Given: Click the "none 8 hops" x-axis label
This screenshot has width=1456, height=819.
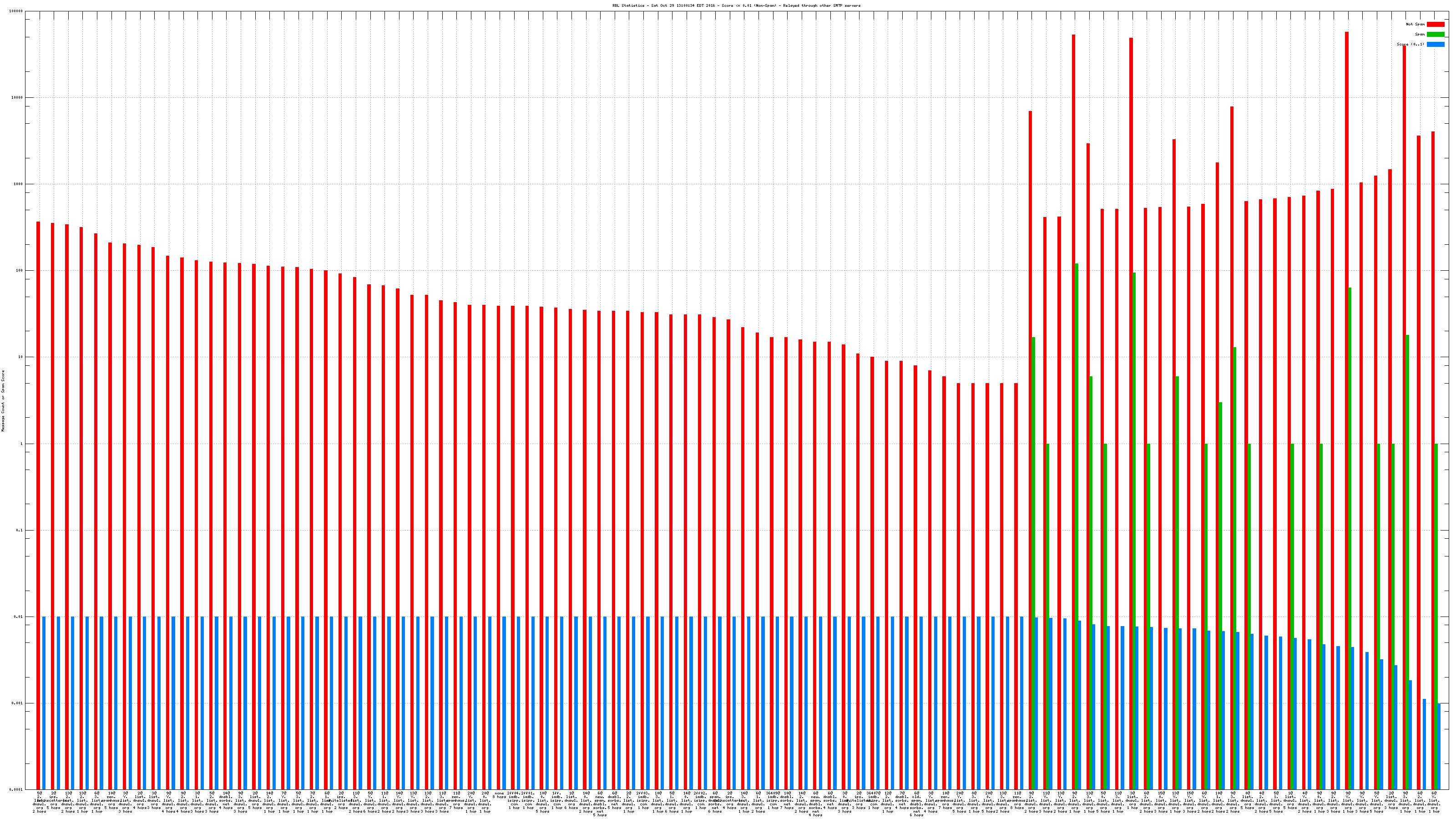Looking at the screenshot, I should 499,795.
